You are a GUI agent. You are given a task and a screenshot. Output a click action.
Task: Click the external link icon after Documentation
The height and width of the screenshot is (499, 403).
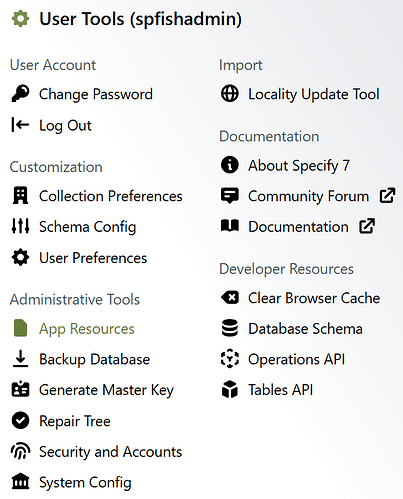tap(367, 226)
